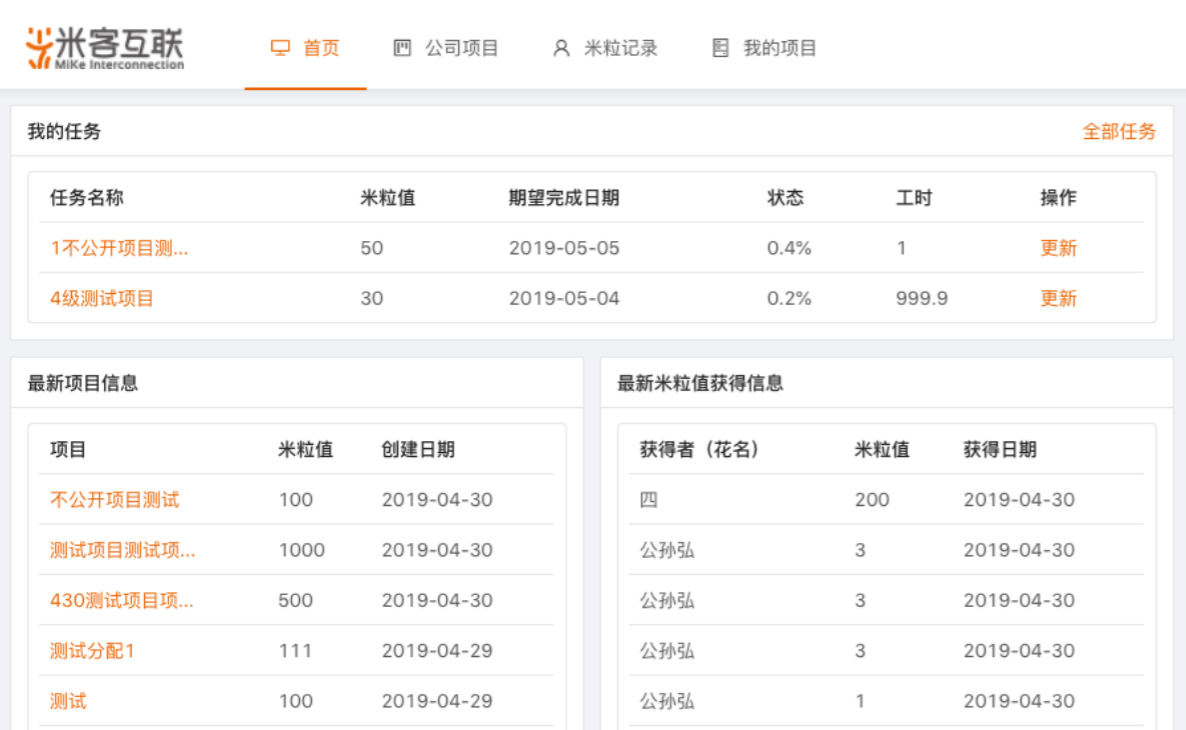Click 更新 for the 4级测试项目 task
This screenshot has width=1186, height=730.
pyautogui.click(x=1058, y=298)
